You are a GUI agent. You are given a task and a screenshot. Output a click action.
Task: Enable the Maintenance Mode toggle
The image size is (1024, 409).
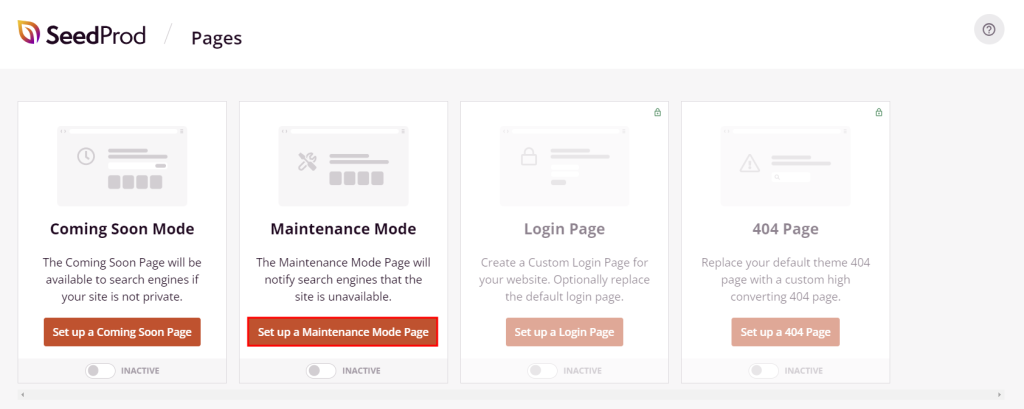[321, 370]
